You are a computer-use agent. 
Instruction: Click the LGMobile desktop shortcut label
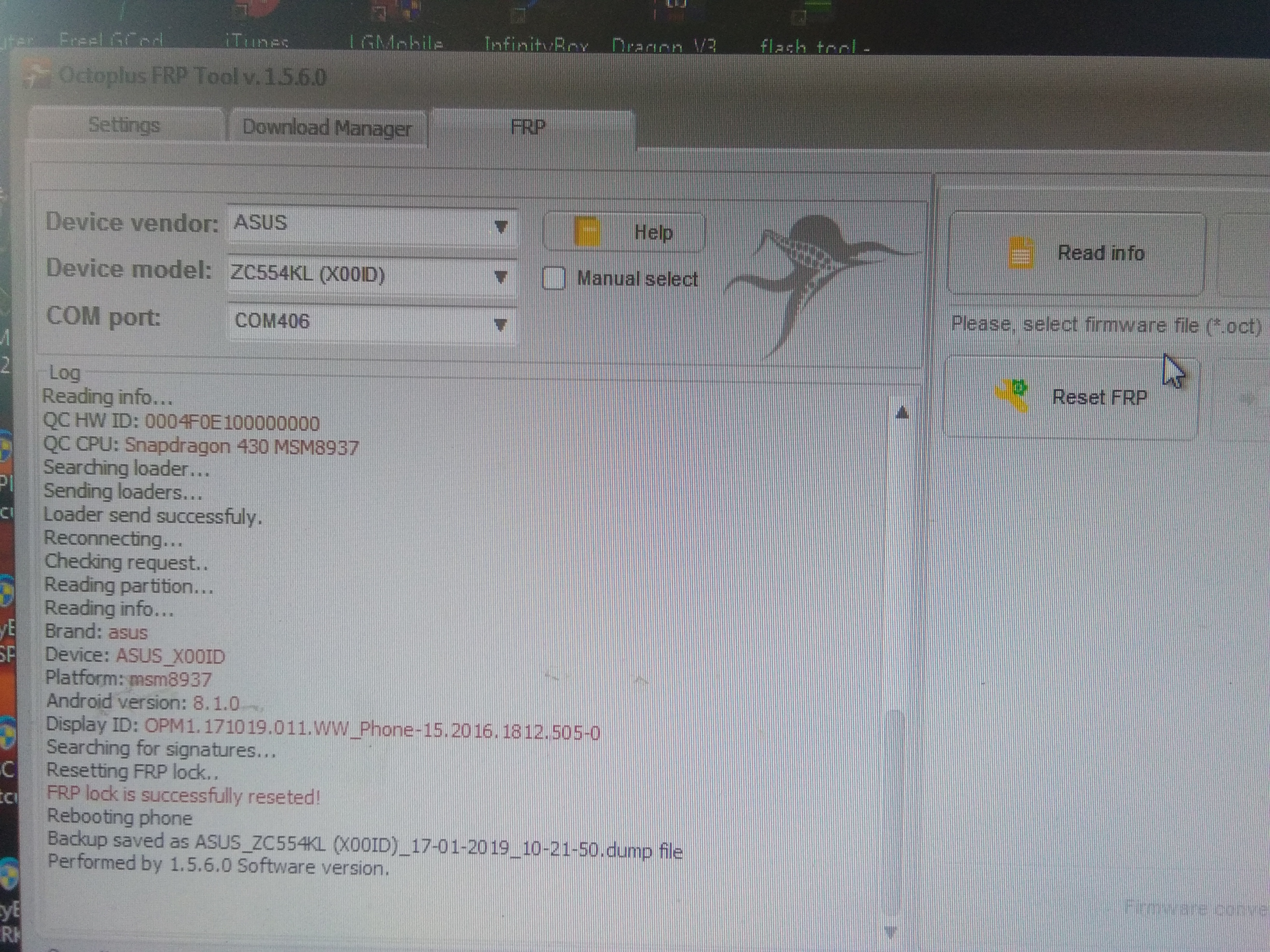pyautogui.click(x=397, y=43)
